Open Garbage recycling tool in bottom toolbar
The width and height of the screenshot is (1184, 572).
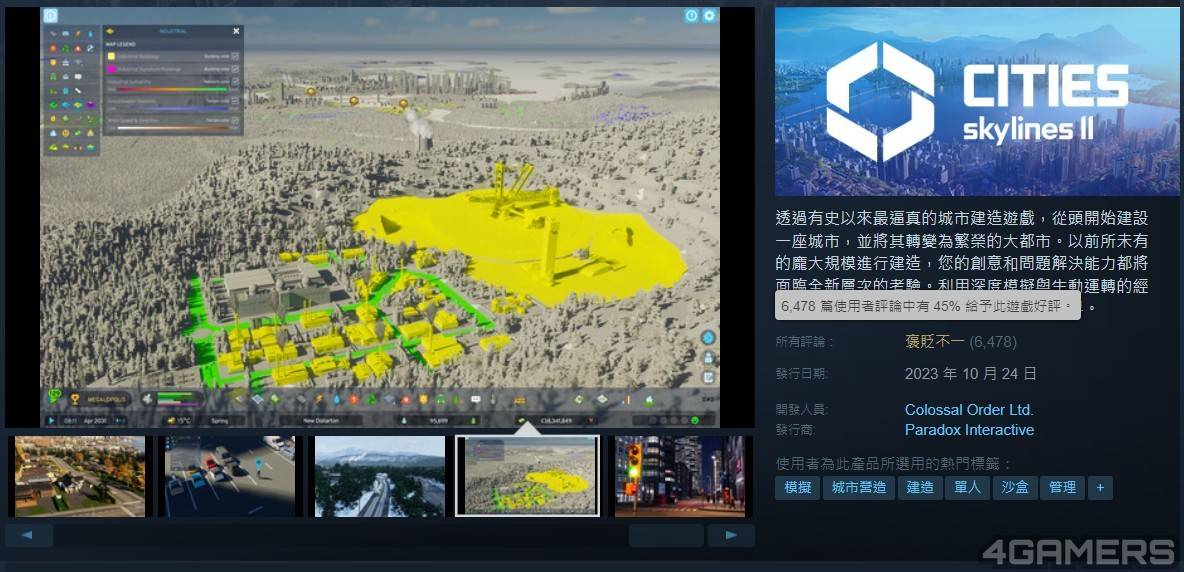pos(372,399)
